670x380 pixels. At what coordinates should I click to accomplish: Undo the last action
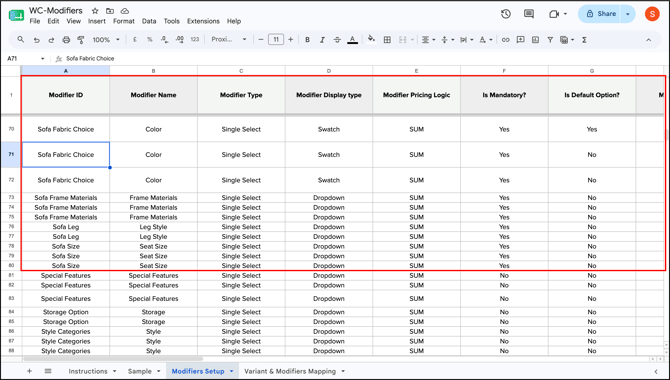36,40
